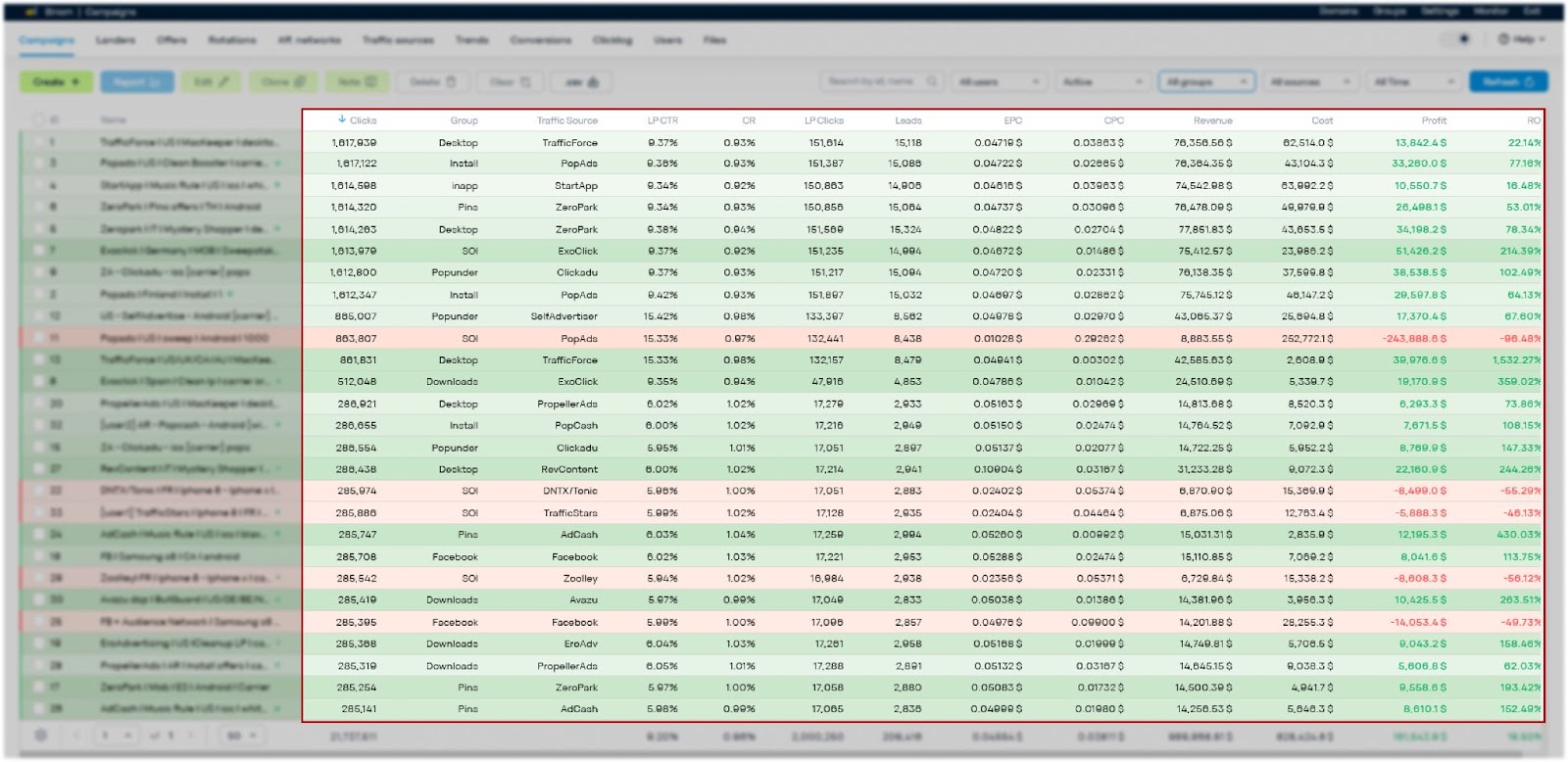The image size is (1568, 762).
Task: Tick checkbox for the 1,617,122 clicks row
Action: tap(39, 164)
